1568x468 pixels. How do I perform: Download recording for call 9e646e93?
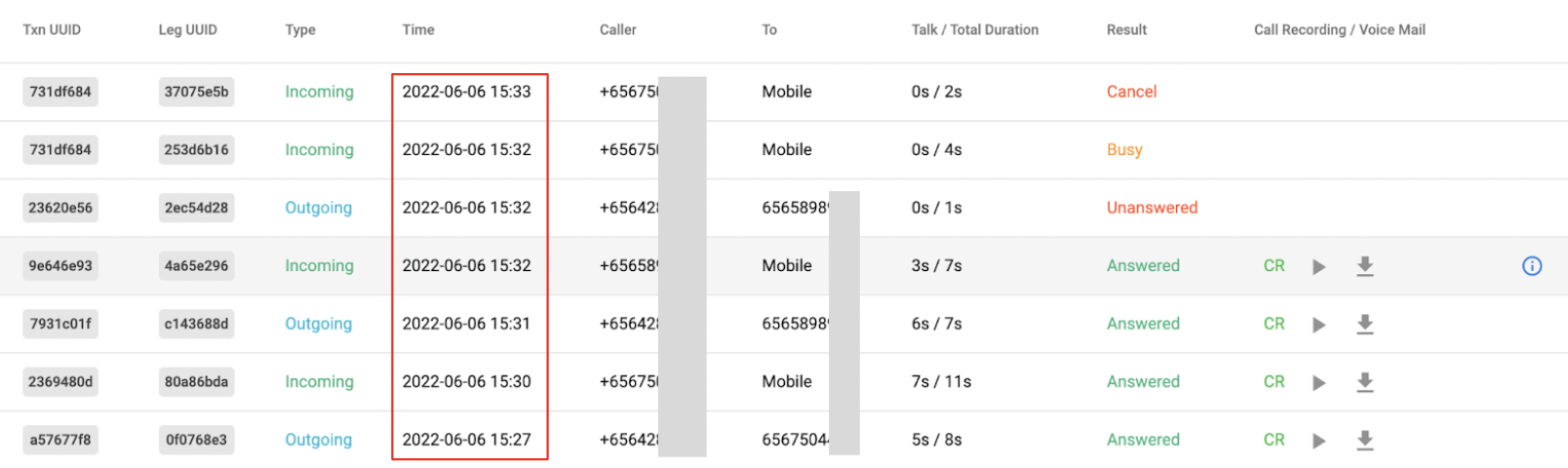1365,266
